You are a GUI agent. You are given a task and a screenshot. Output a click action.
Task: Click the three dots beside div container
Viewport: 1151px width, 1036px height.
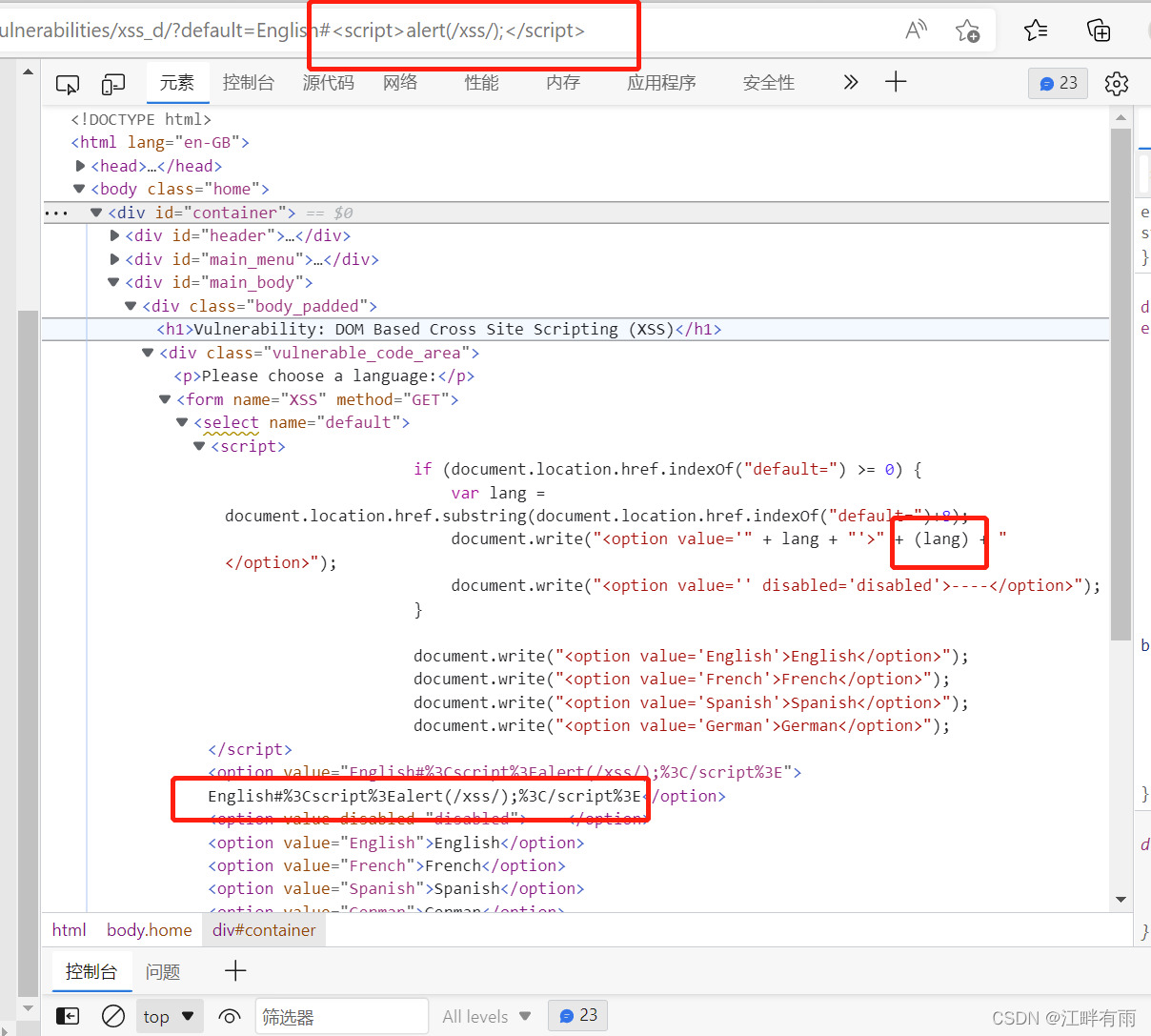pyautogui.click(x=56, y=213)
